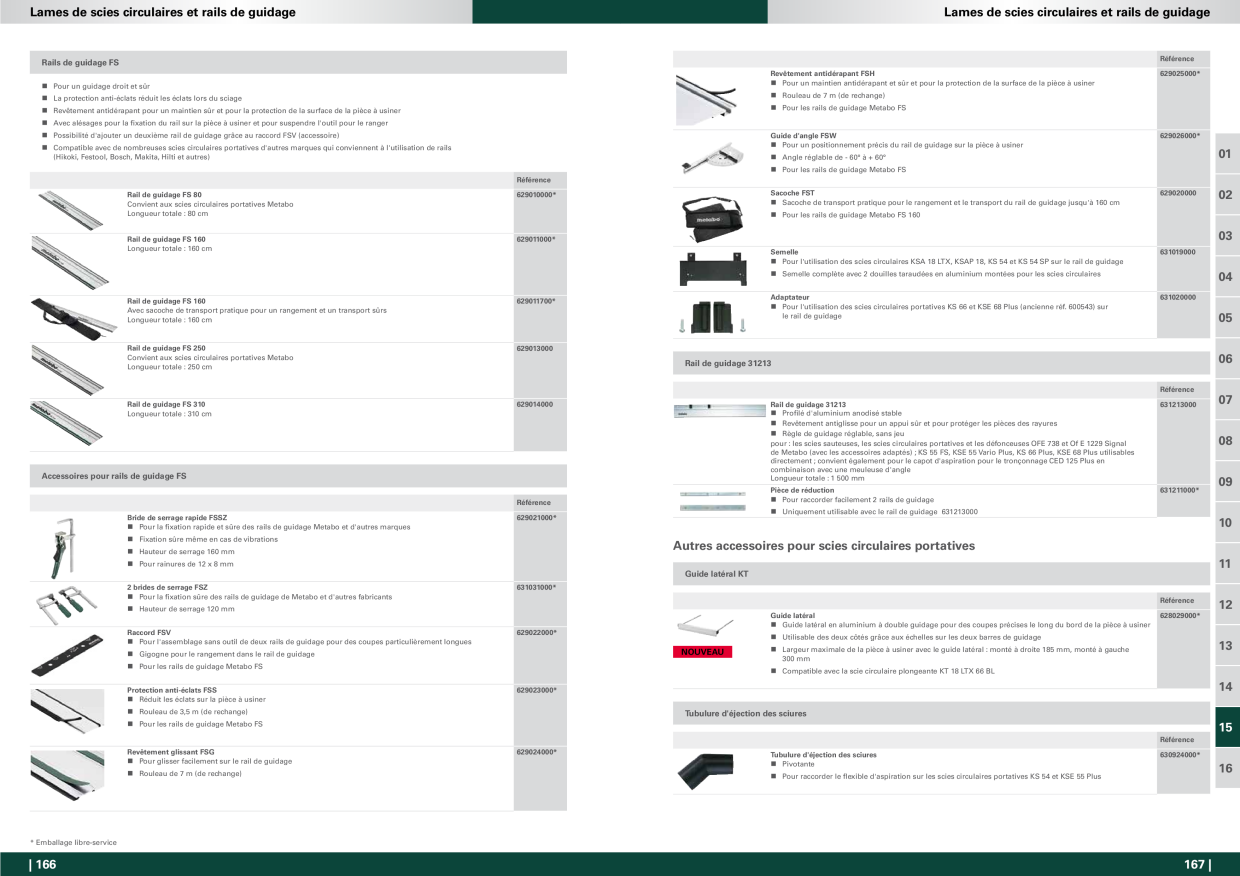The height and width of the screenshot is (876, 1240).
Task: Select chapter tab 07
Action: (x=1227, y=400)
